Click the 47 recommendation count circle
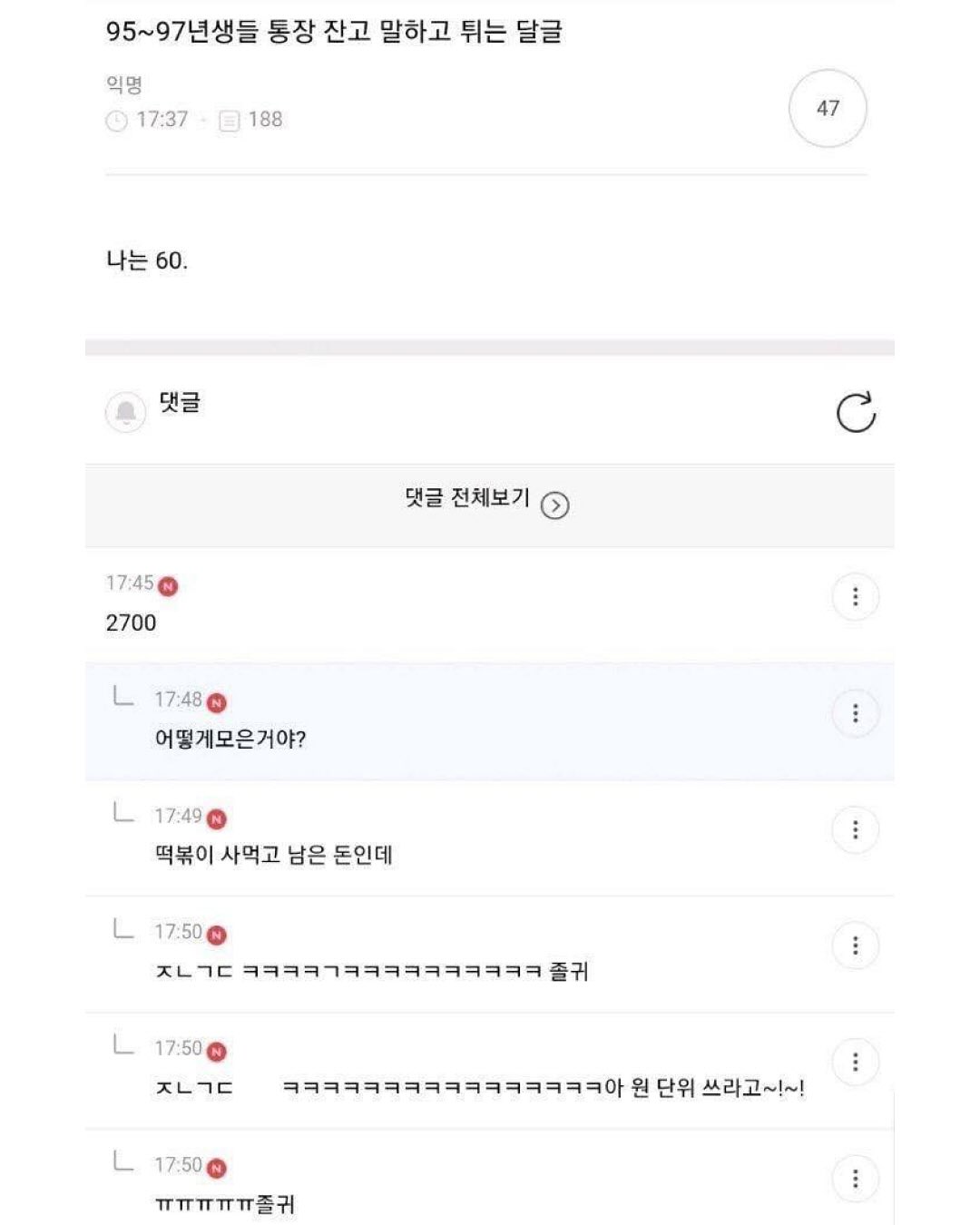 click(x=828, y=108)
